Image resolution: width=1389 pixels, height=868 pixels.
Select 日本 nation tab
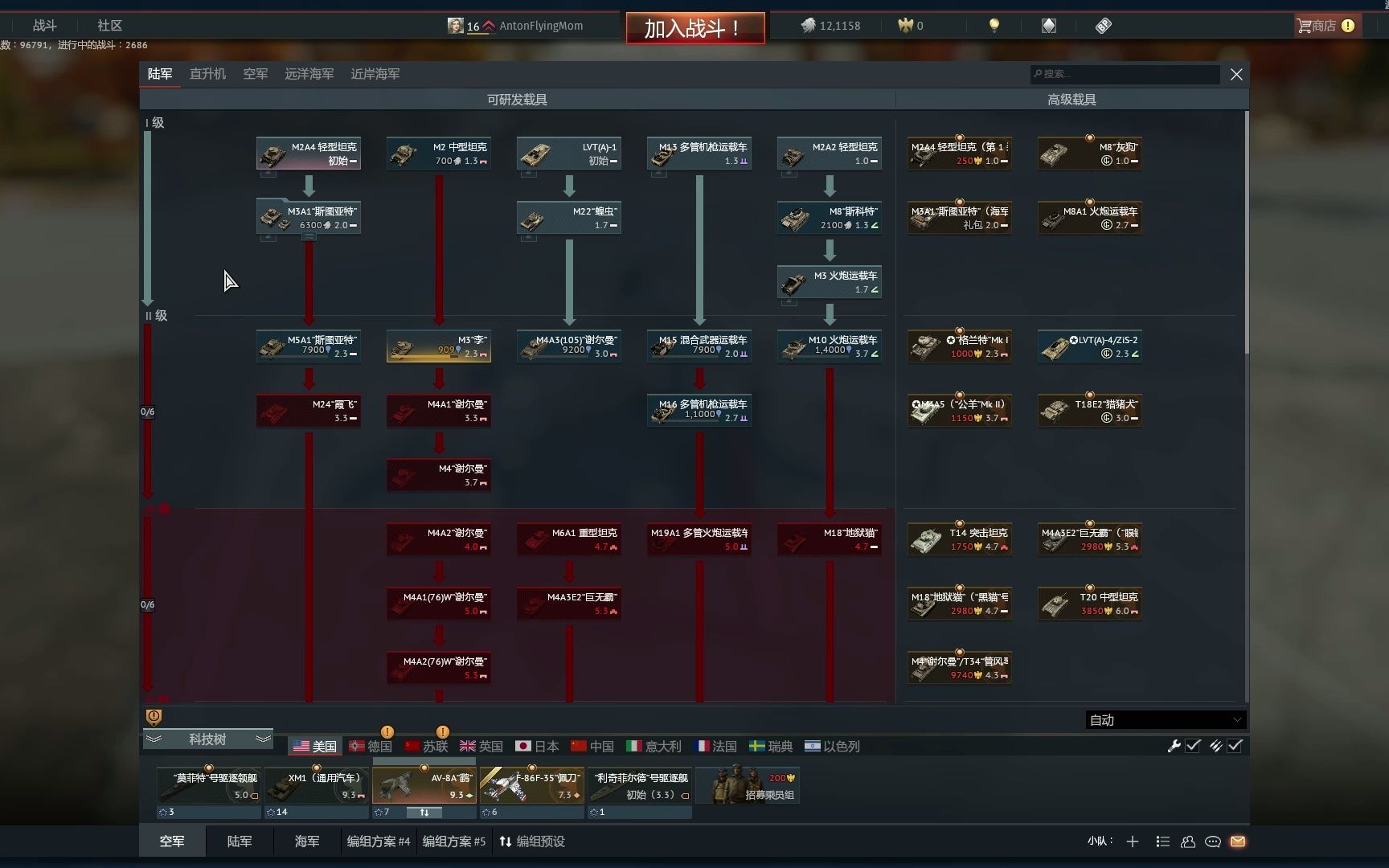click(x=537, y=747)
